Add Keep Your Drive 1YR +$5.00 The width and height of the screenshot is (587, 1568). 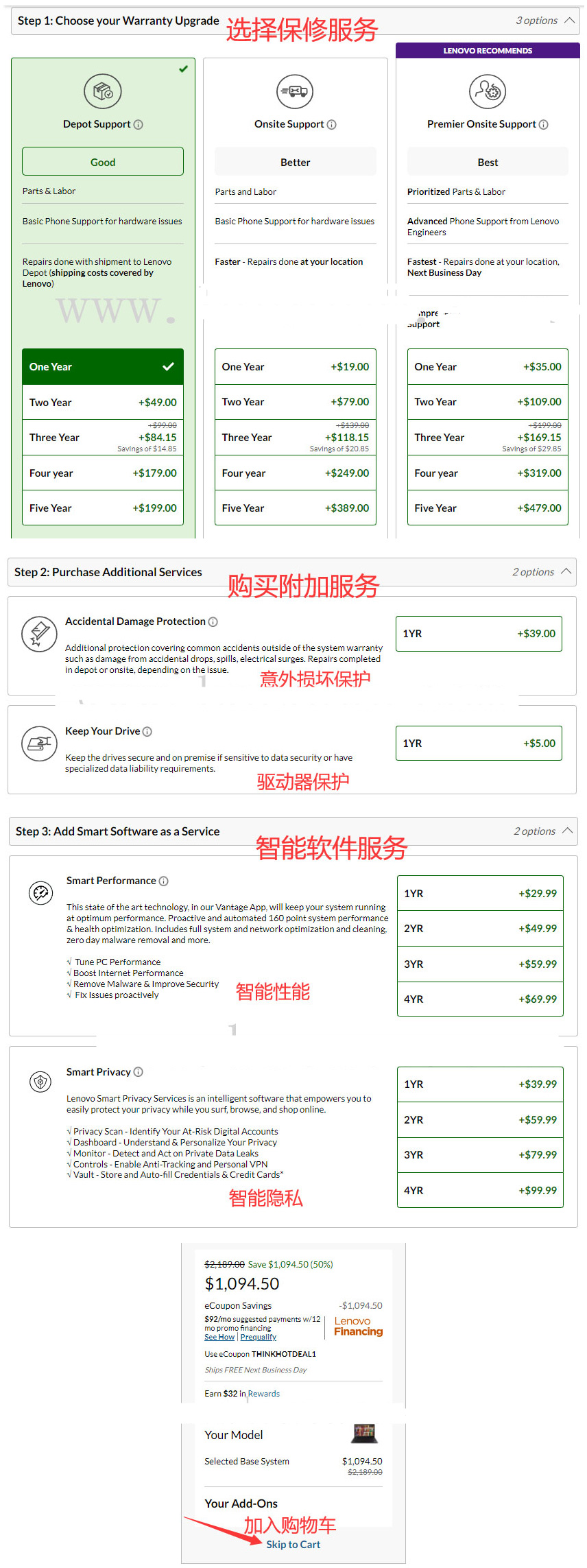click(x=479, y=744)
